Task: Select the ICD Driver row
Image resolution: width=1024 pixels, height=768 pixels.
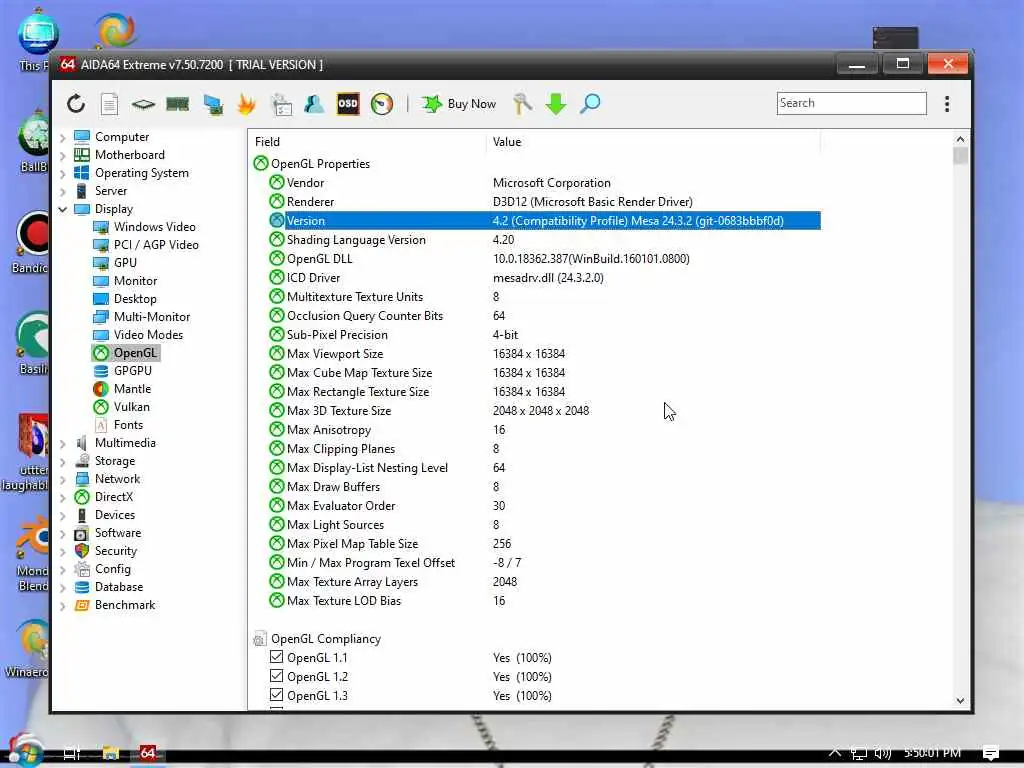Action: coord(544,278)
